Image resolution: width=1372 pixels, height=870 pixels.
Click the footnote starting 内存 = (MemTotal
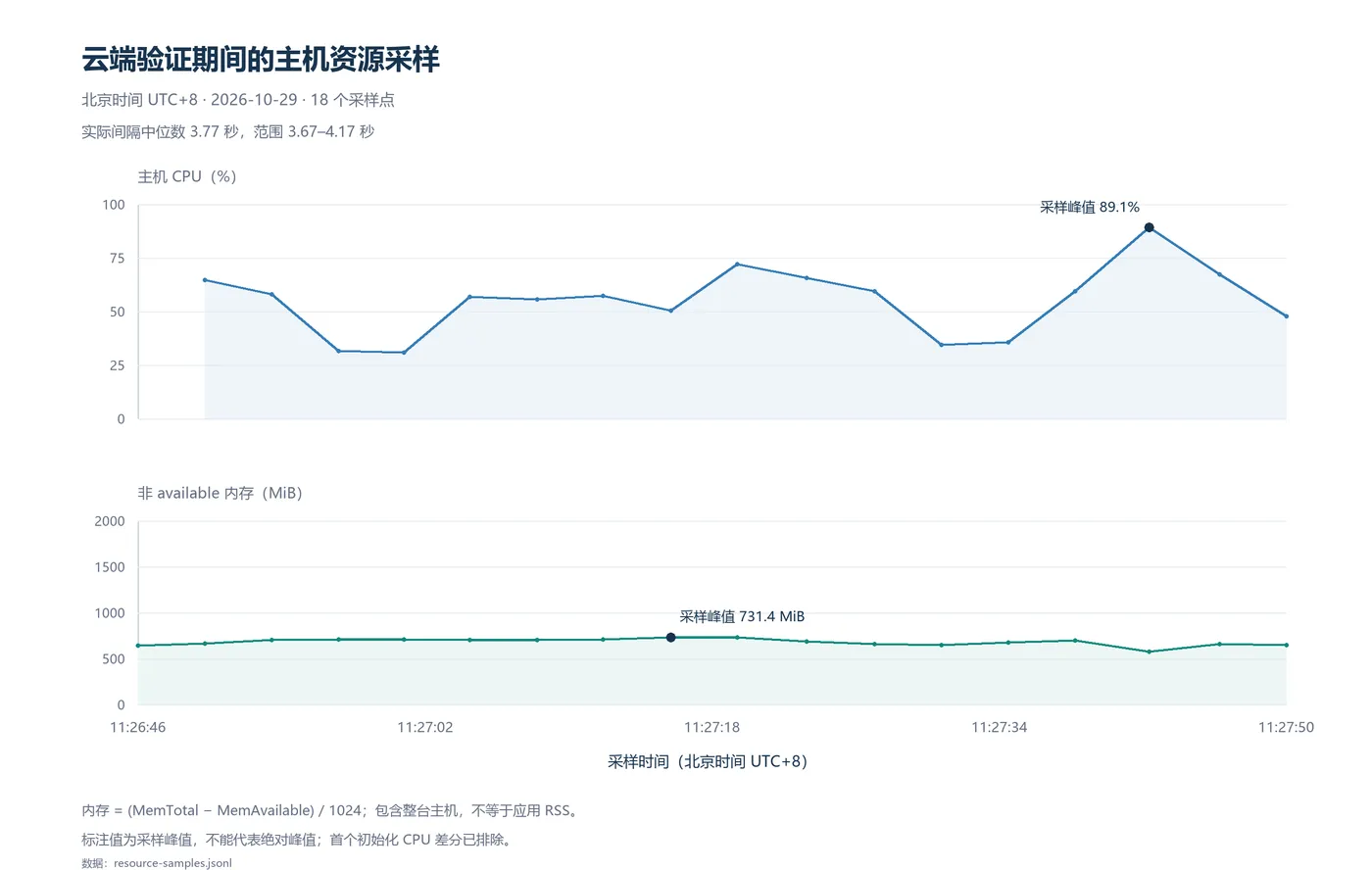[x=331, y=810]
